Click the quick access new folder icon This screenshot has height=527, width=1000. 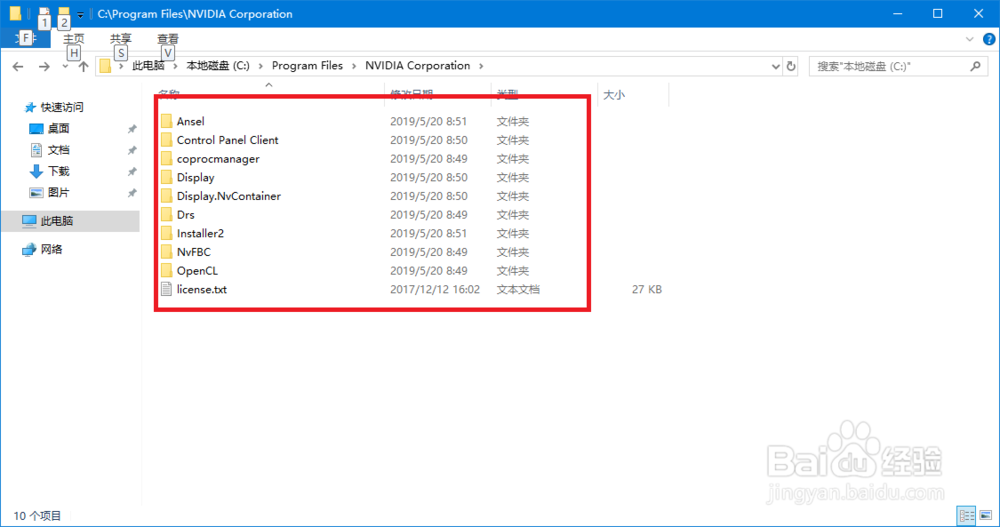(64, 13)
